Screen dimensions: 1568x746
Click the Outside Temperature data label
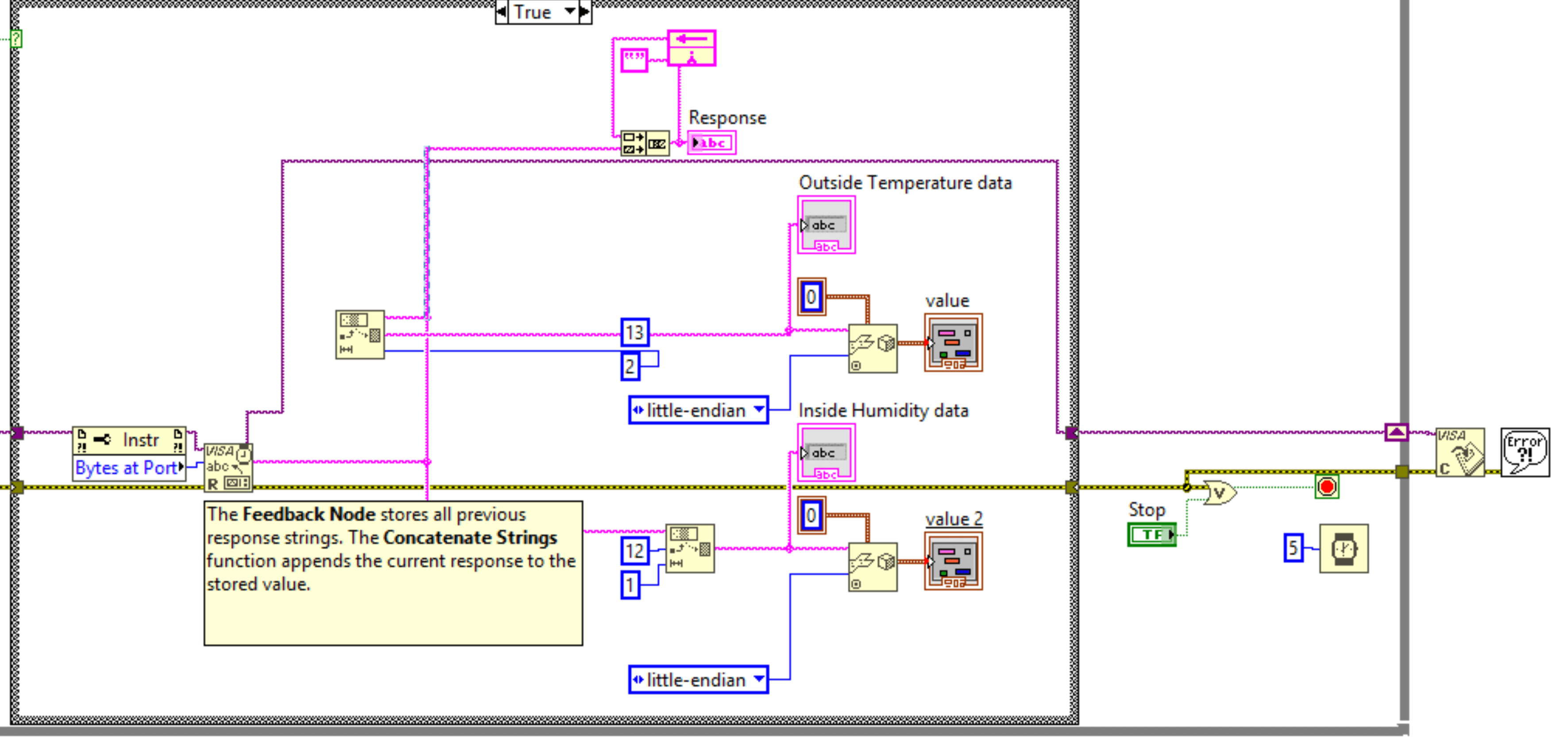905,183
